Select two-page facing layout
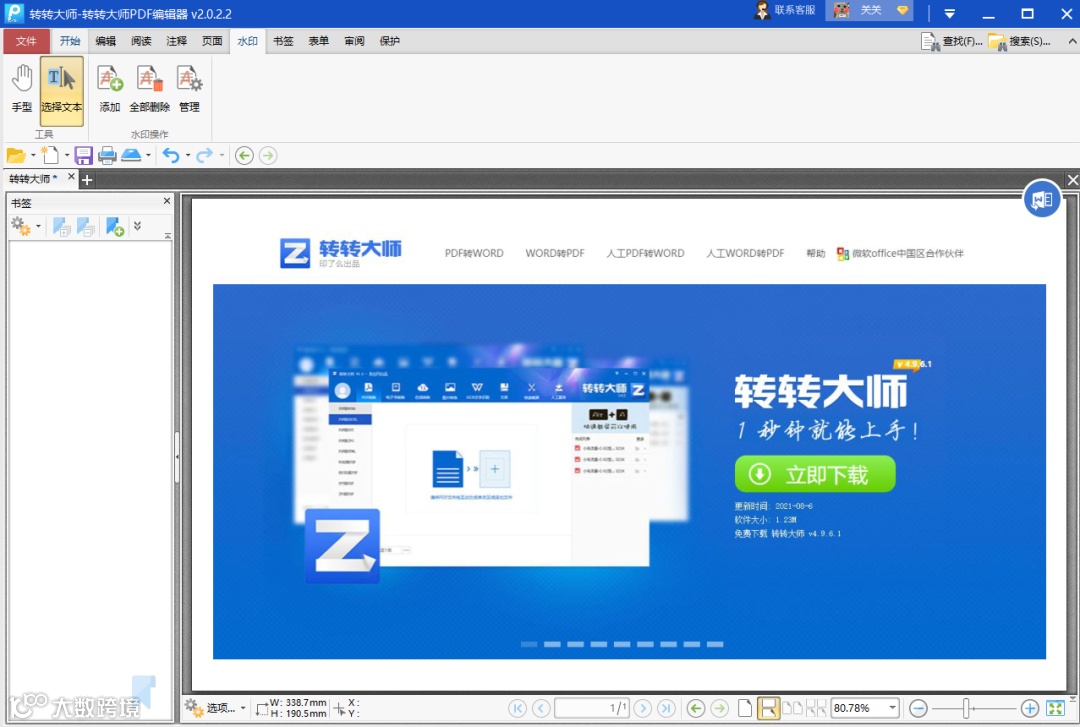 coord(793,708)
